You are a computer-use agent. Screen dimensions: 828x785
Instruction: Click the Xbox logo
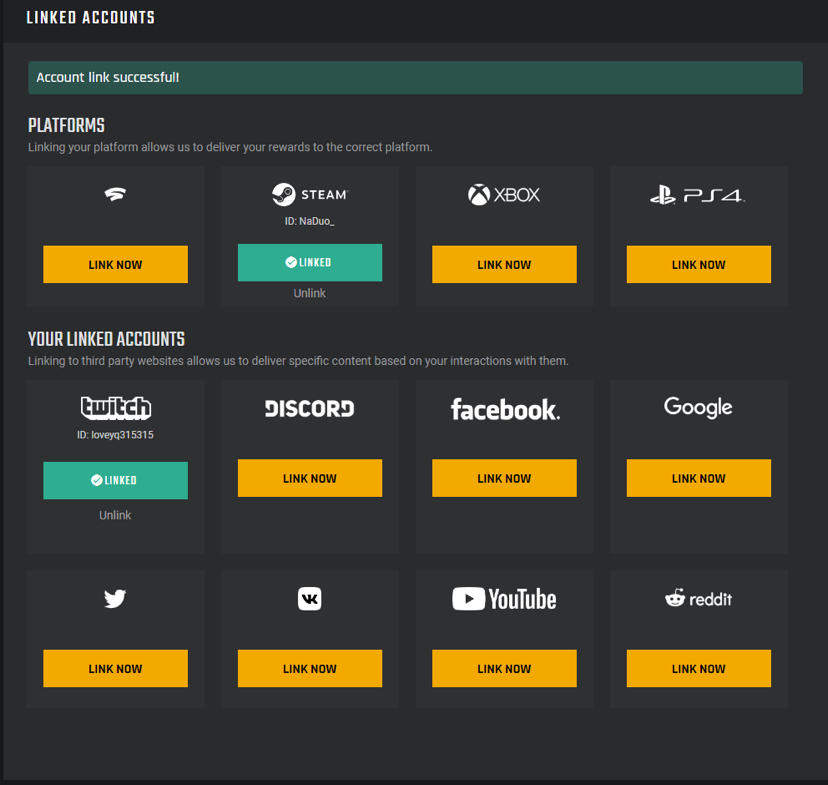pyautogui.click(x=504, y=195)
